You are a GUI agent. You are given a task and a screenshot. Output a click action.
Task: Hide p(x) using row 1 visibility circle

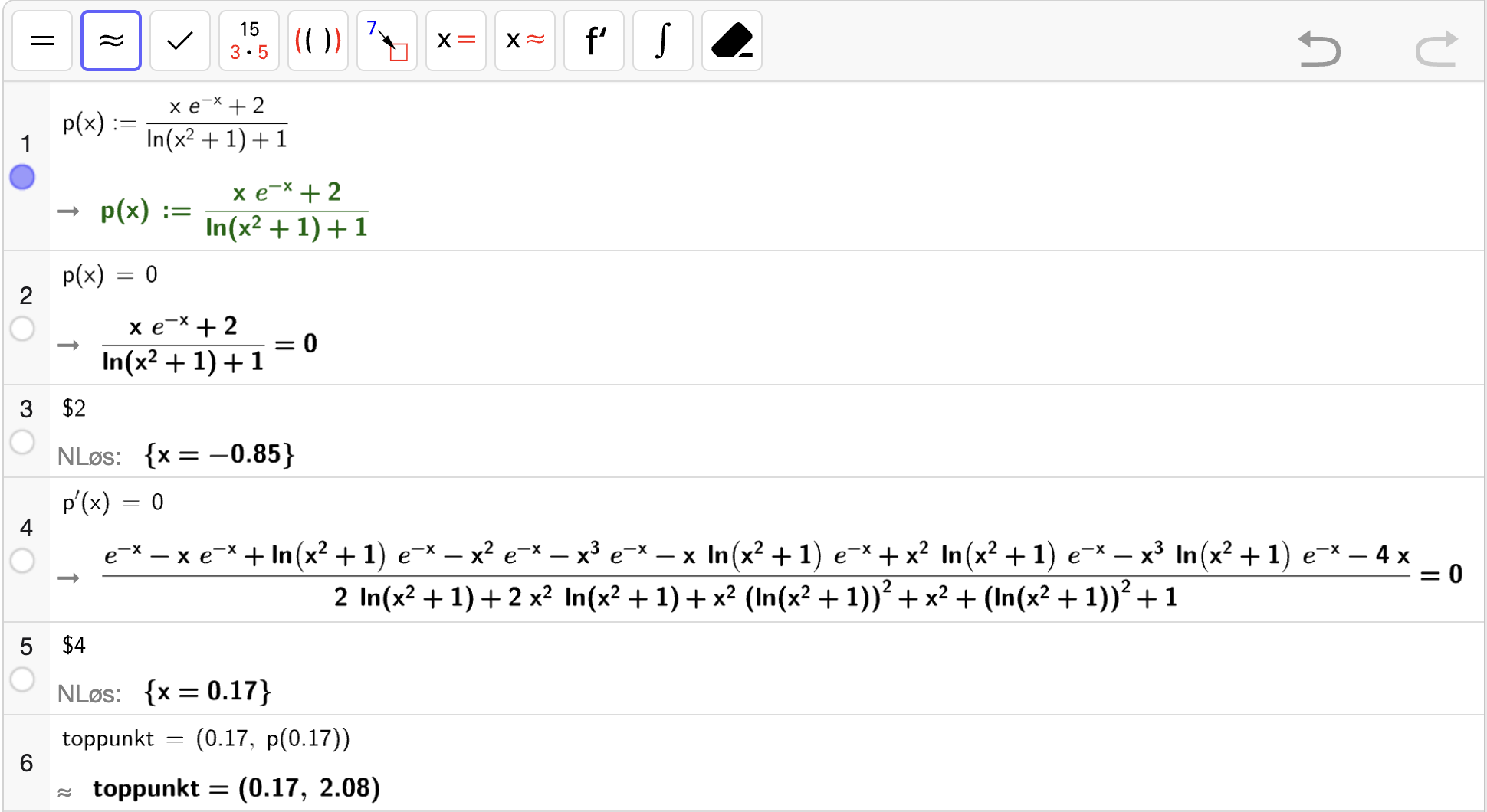[x=23, y=177]
